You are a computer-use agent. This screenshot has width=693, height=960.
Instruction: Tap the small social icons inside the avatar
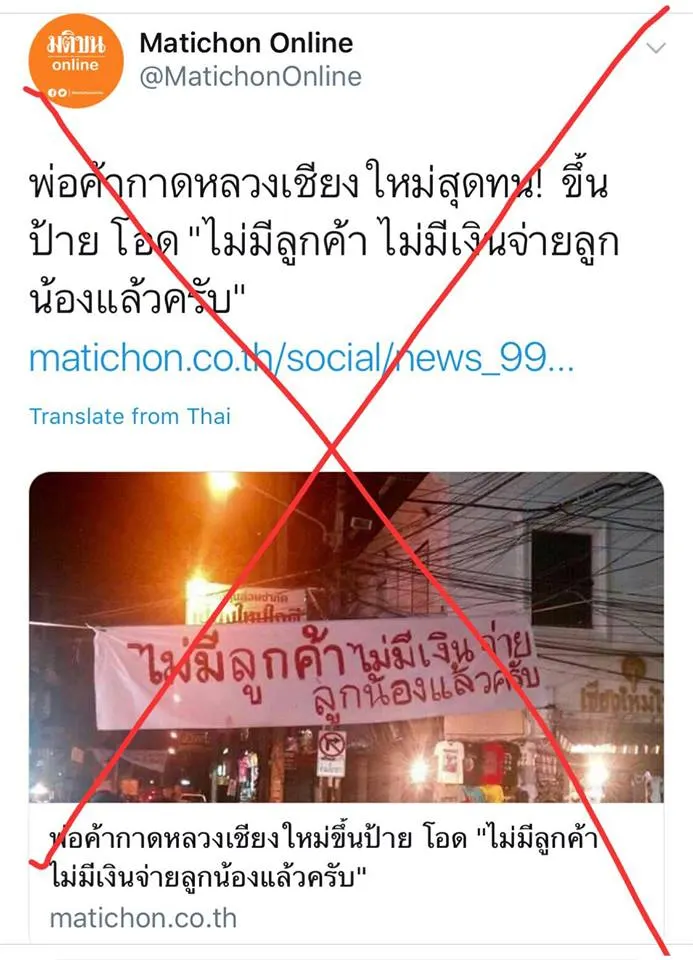point(59,93)
